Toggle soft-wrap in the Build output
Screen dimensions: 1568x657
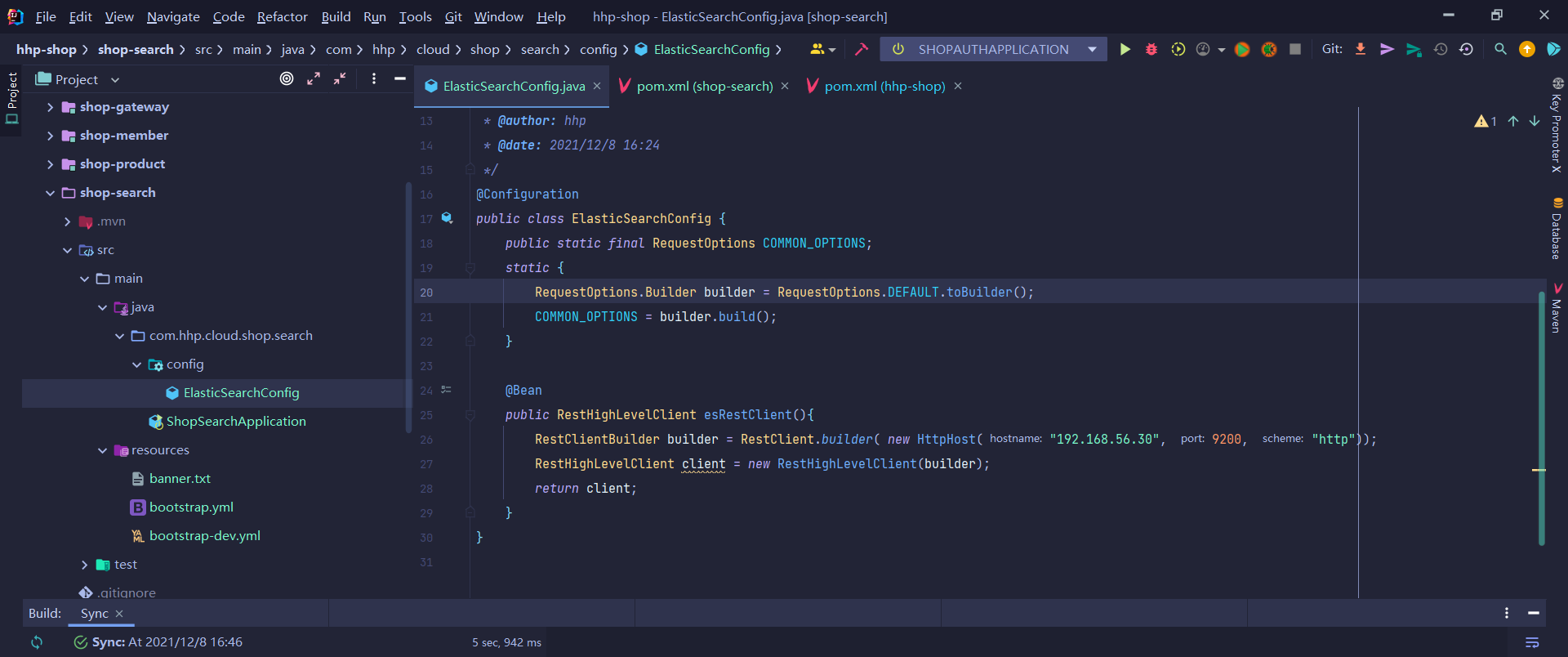1532,642
